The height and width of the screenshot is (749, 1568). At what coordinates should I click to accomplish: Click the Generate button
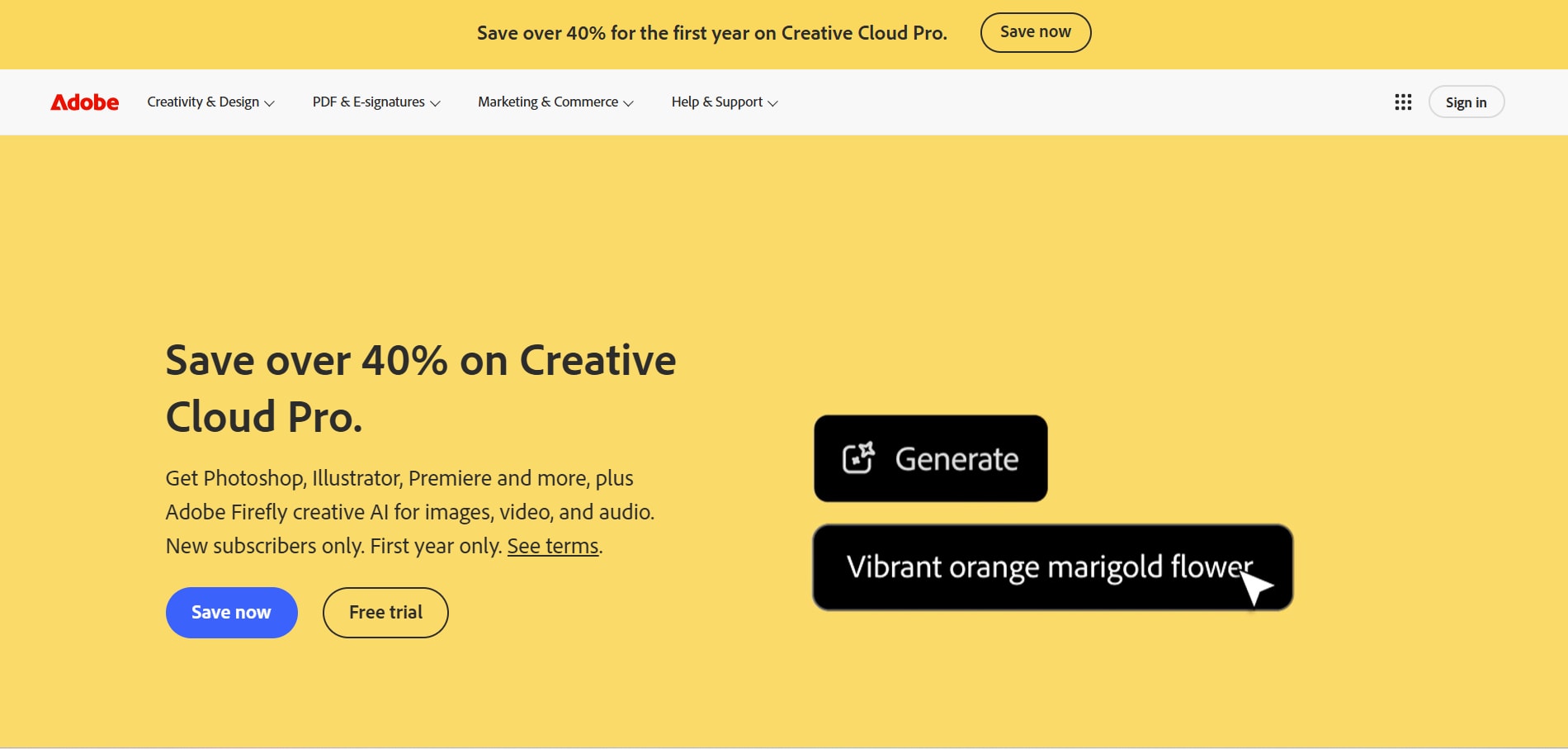(930, 458)
